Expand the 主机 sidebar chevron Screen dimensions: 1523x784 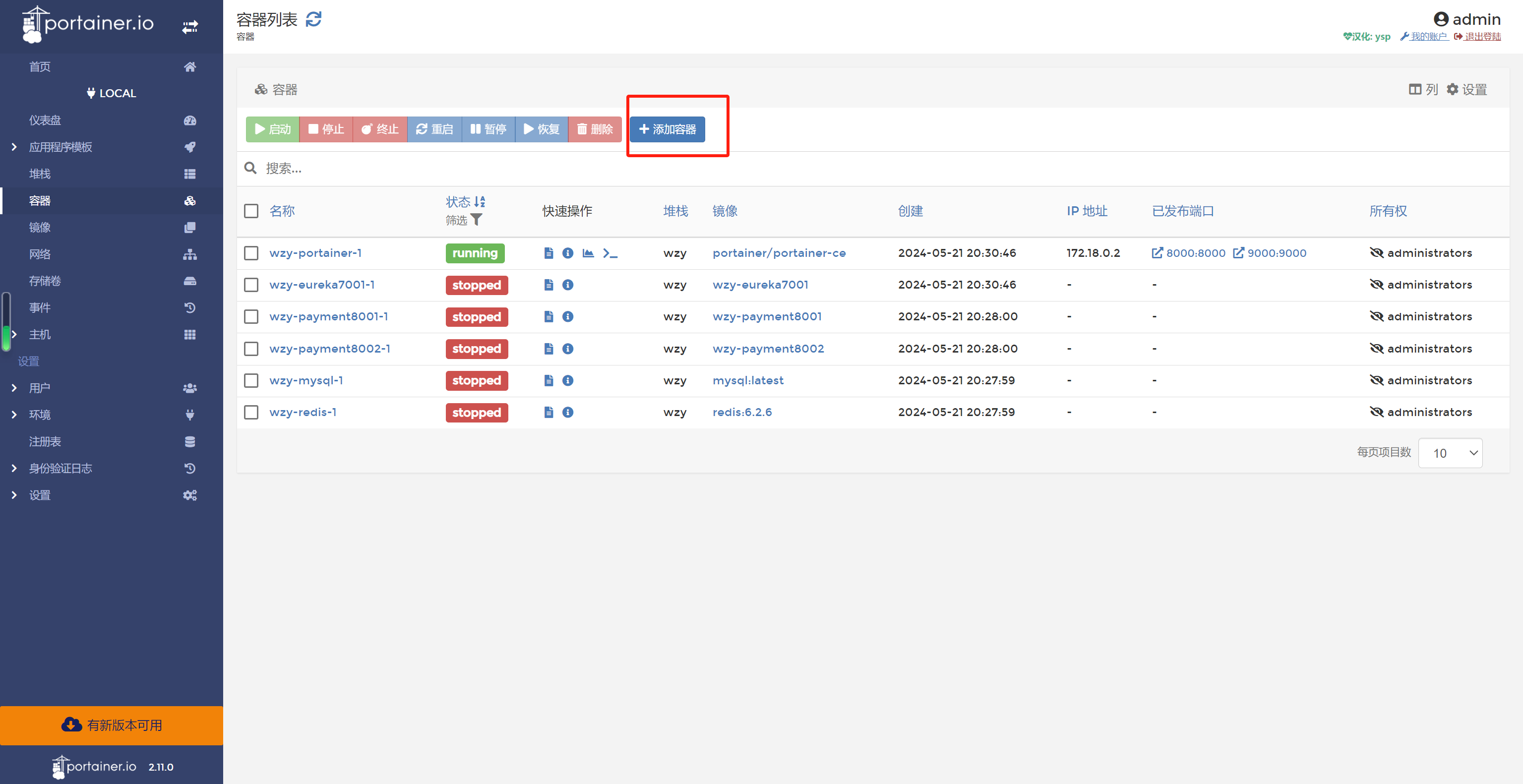point(14,335)
